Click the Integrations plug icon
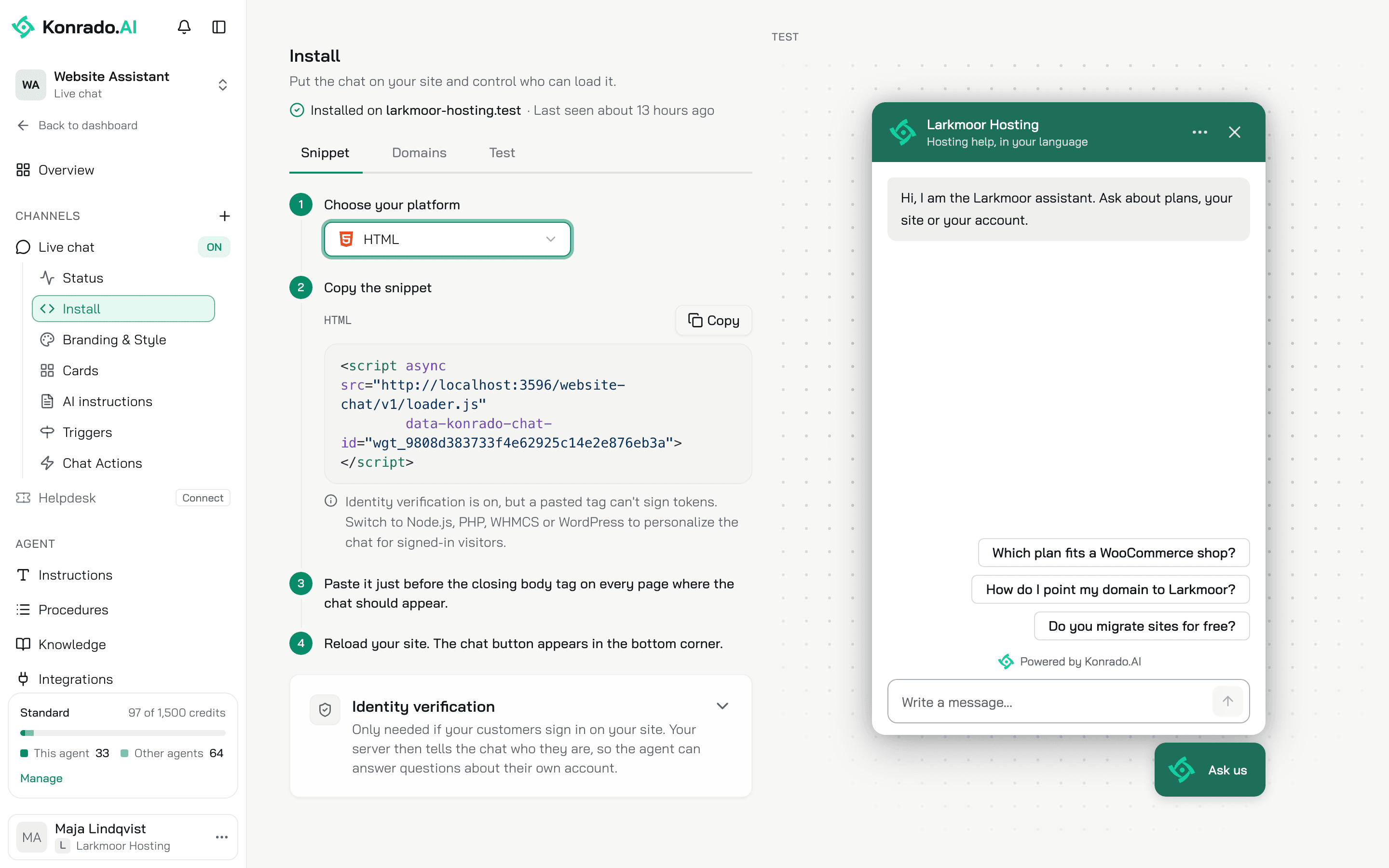Screen dimensions: 1389x868 click(23, 679)
